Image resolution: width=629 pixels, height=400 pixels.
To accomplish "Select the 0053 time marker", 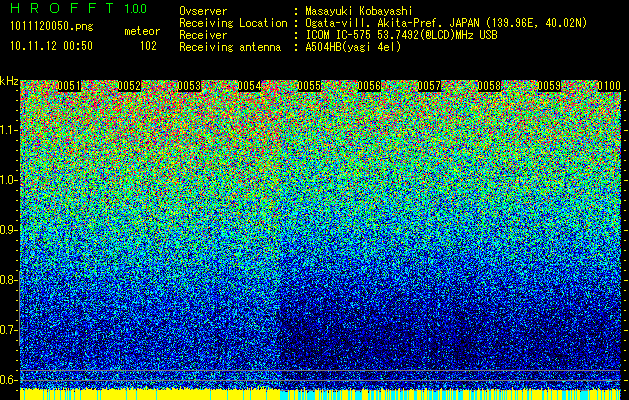I will coord(189,86).
